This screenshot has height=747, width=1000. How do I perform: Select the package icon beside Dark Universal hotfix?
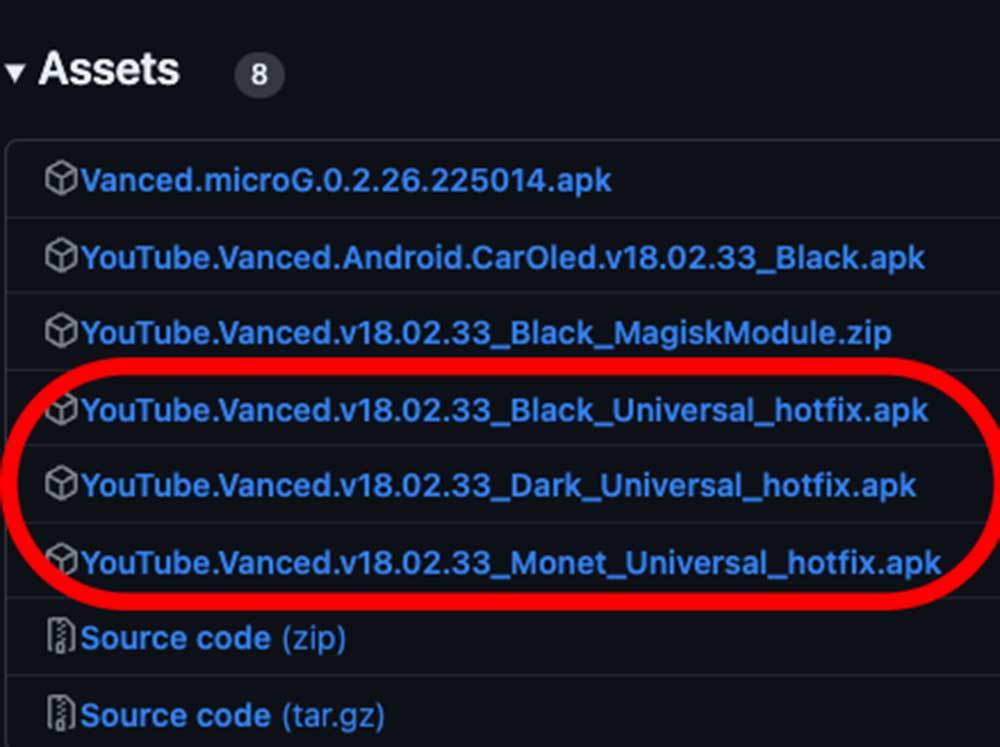(x=64, y=486)
